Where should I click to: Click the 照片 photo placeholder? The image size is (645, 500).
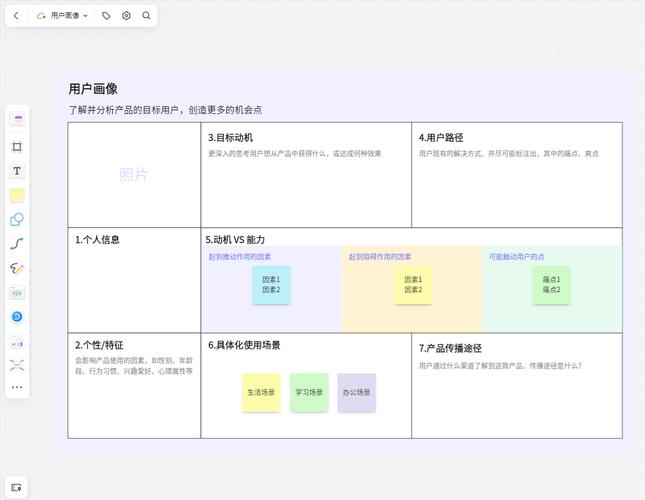pos(133,175)
